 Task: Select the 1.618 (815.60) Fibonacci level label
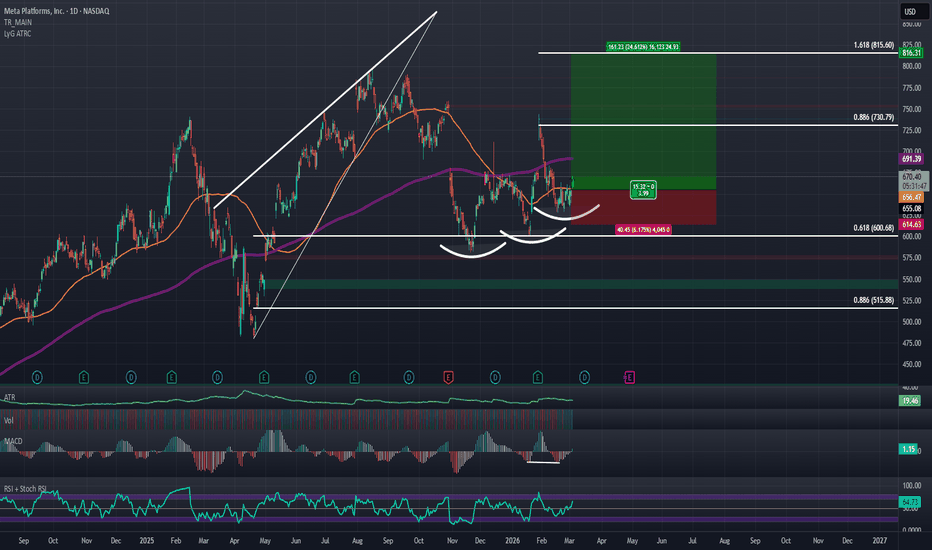[873, 45]
